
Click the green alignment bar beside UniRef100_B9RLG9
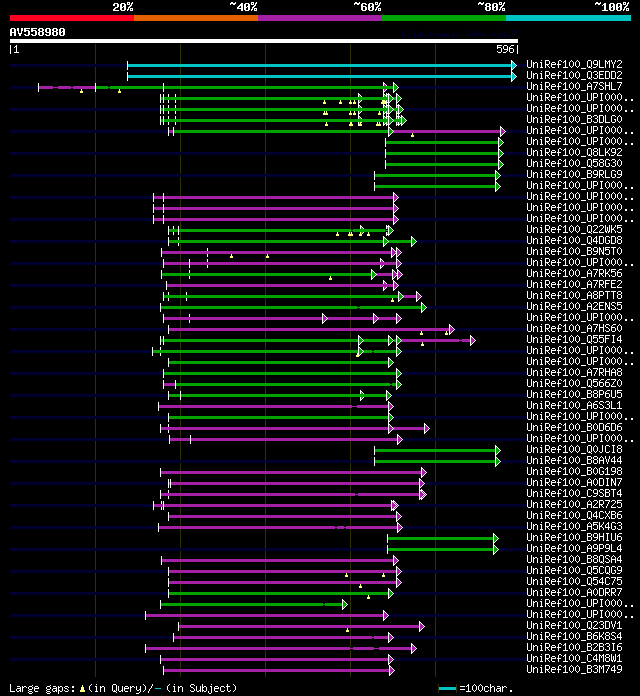(x=438, y=175)
